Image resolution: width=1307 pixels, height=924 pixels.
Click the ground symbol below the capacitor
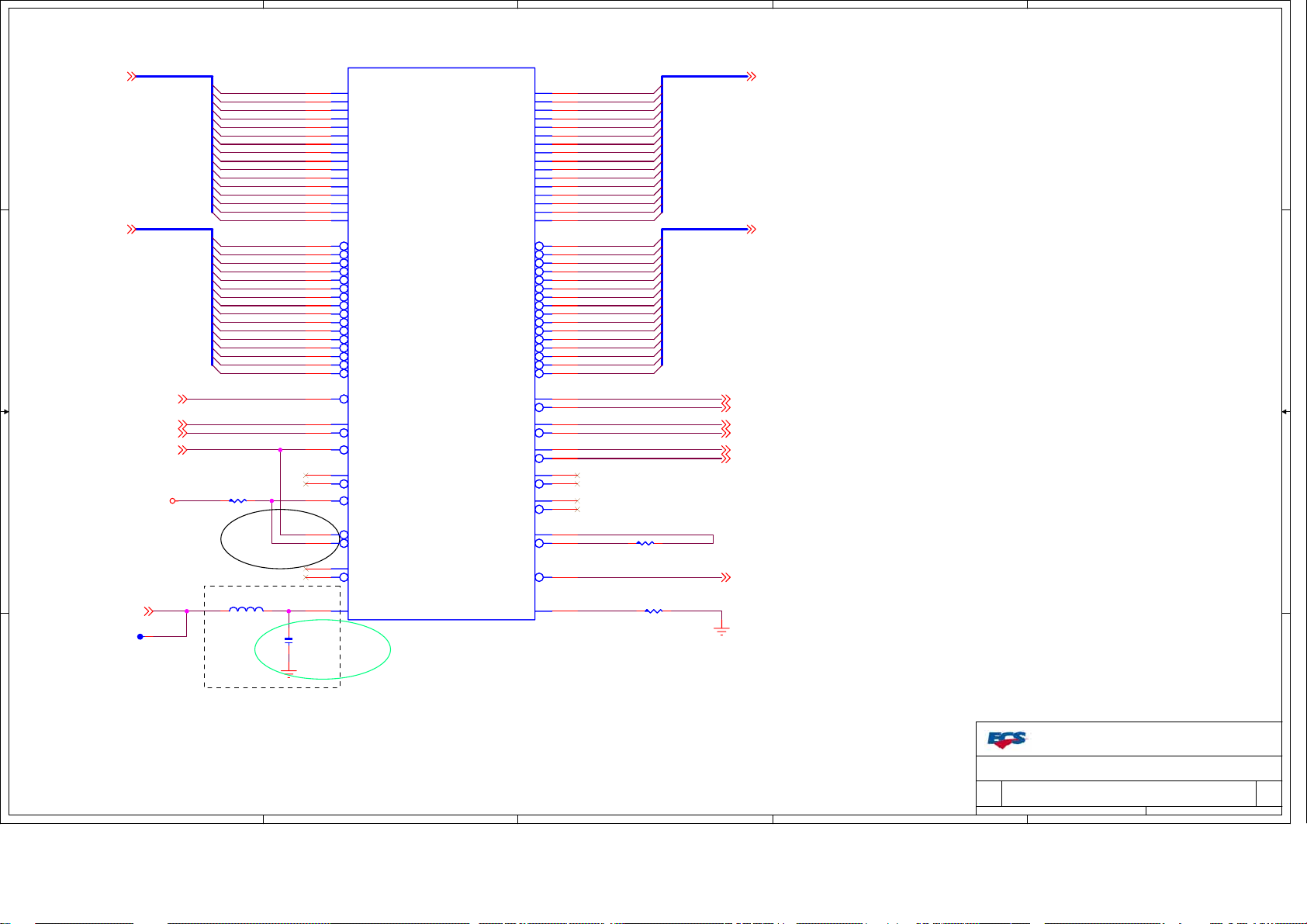click(289, 673)
